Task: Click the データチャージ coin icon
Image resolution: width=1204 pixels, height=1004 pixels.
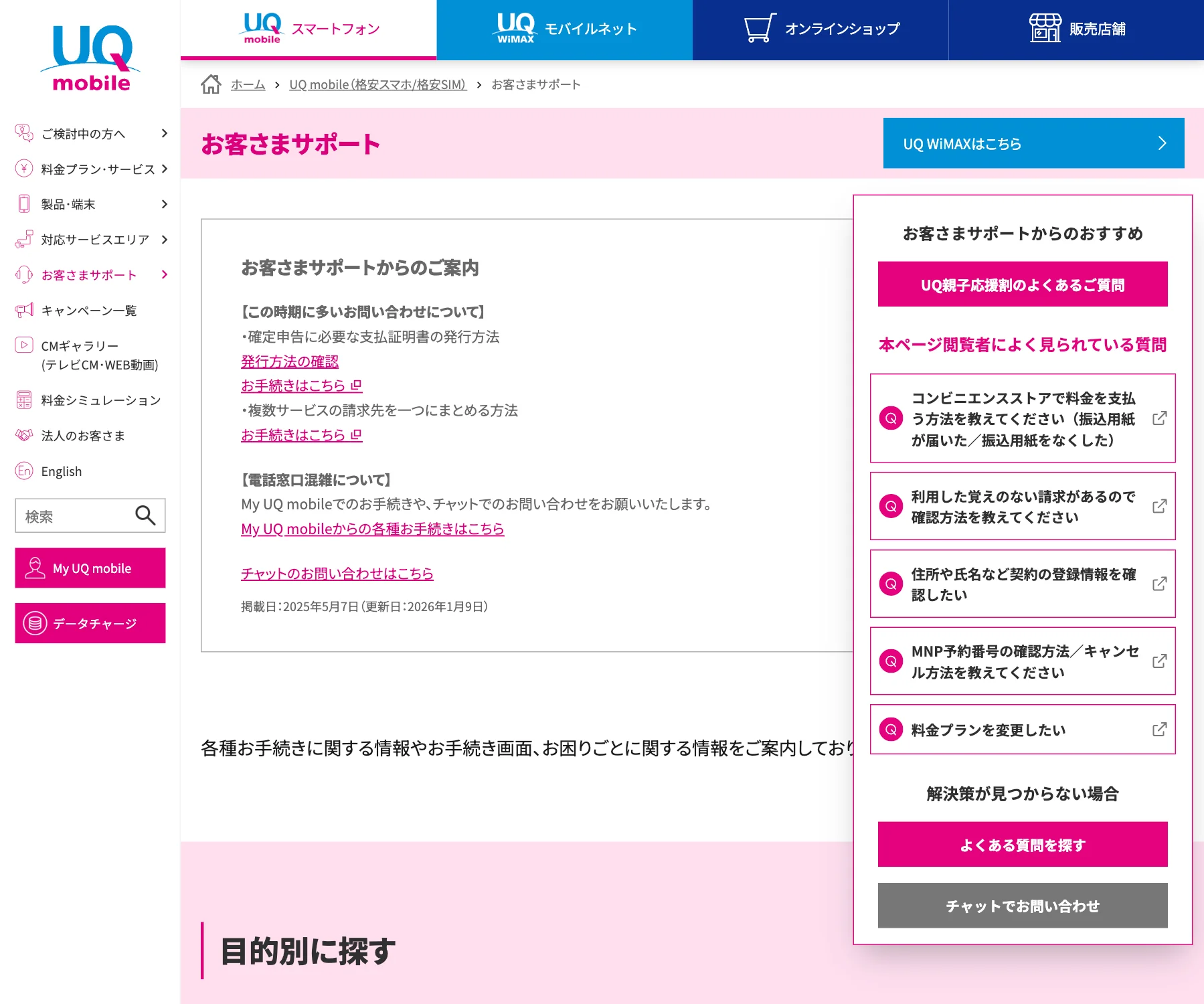Action: point(35,622)
